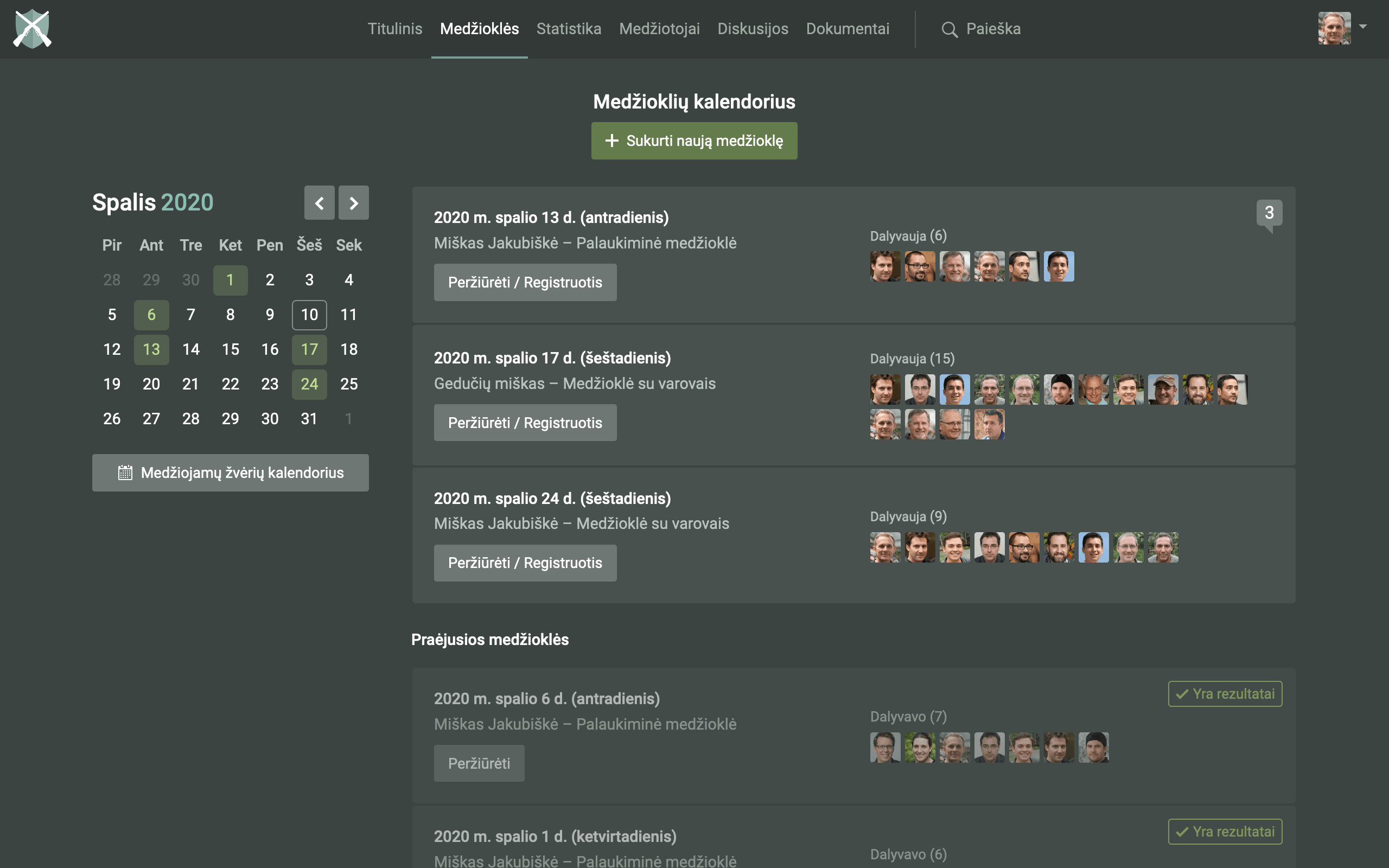
Task: Go to previous month in calendar
Action: (319, 203)
